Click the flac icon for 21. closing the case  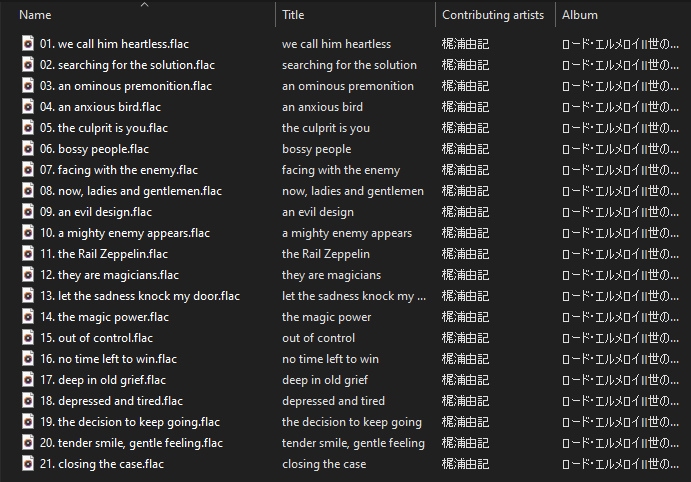coord(28,463)
